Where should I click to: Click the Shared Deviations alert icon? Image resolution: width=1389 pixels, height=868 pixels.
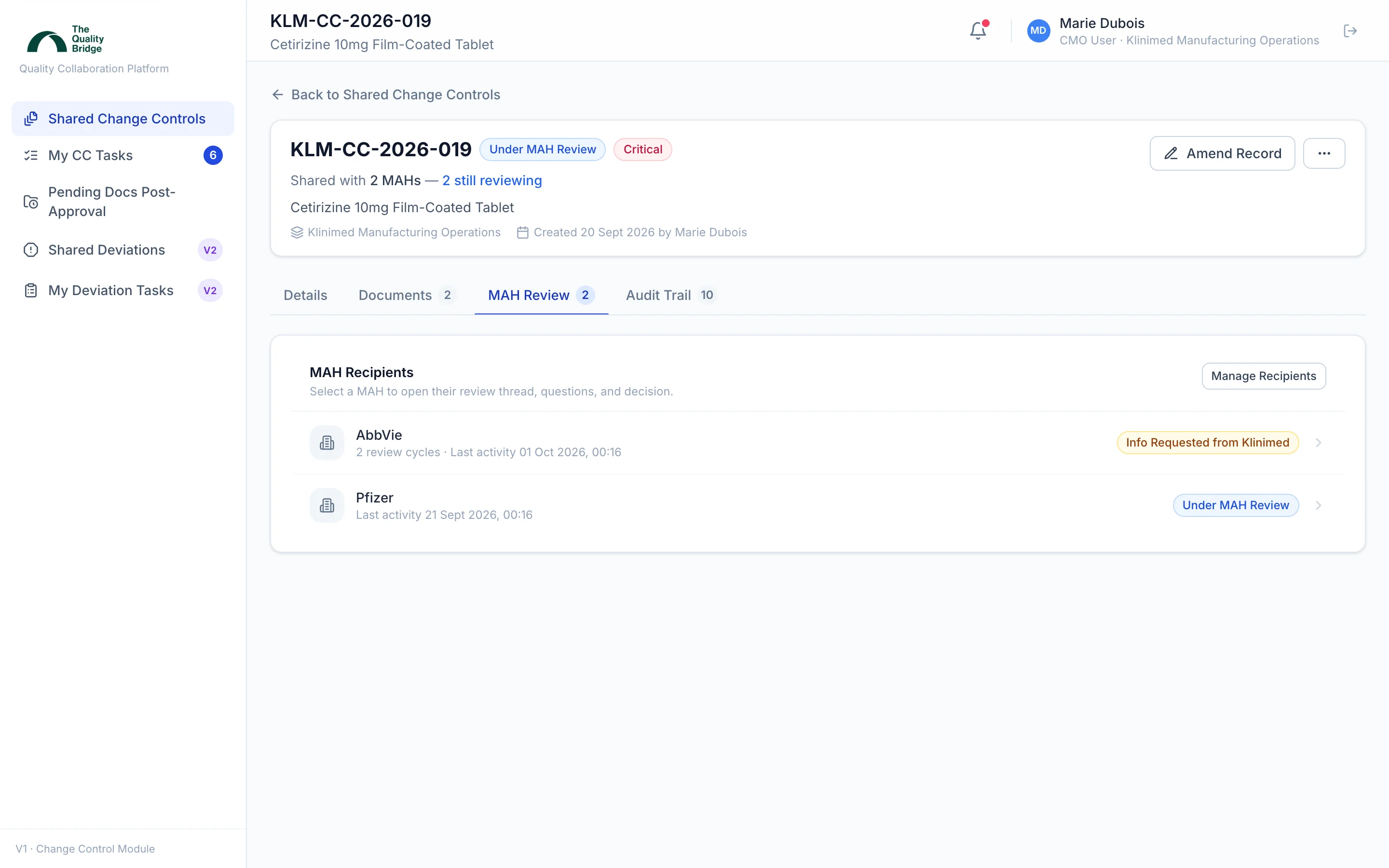point(31,250)
